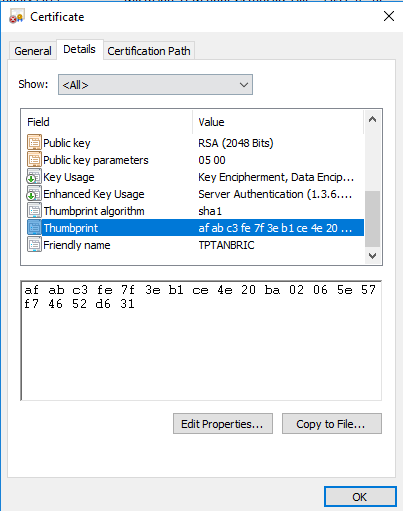Viewport: 403px width, 511px height.
Task: Click the Enhanced Key Usage icon
Action: click(x=34, y=194)
